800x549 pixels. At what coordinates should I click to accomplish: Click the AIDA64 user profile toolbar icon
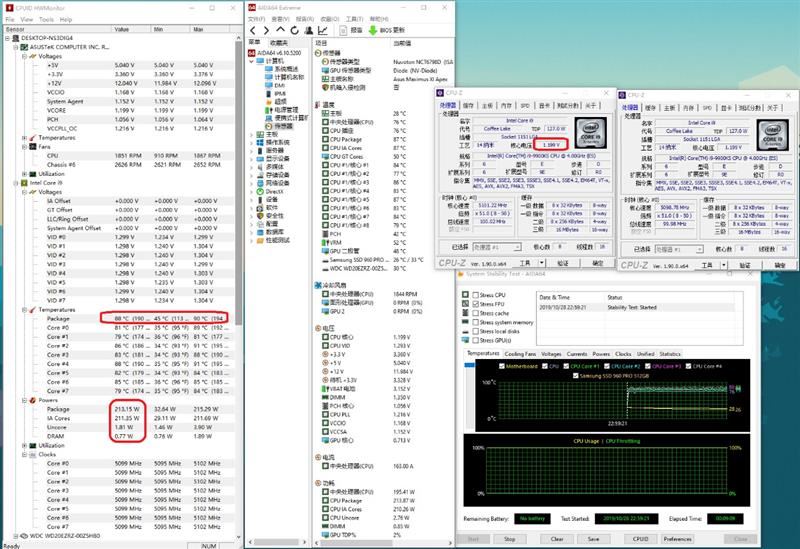click(x=308, y=30)
